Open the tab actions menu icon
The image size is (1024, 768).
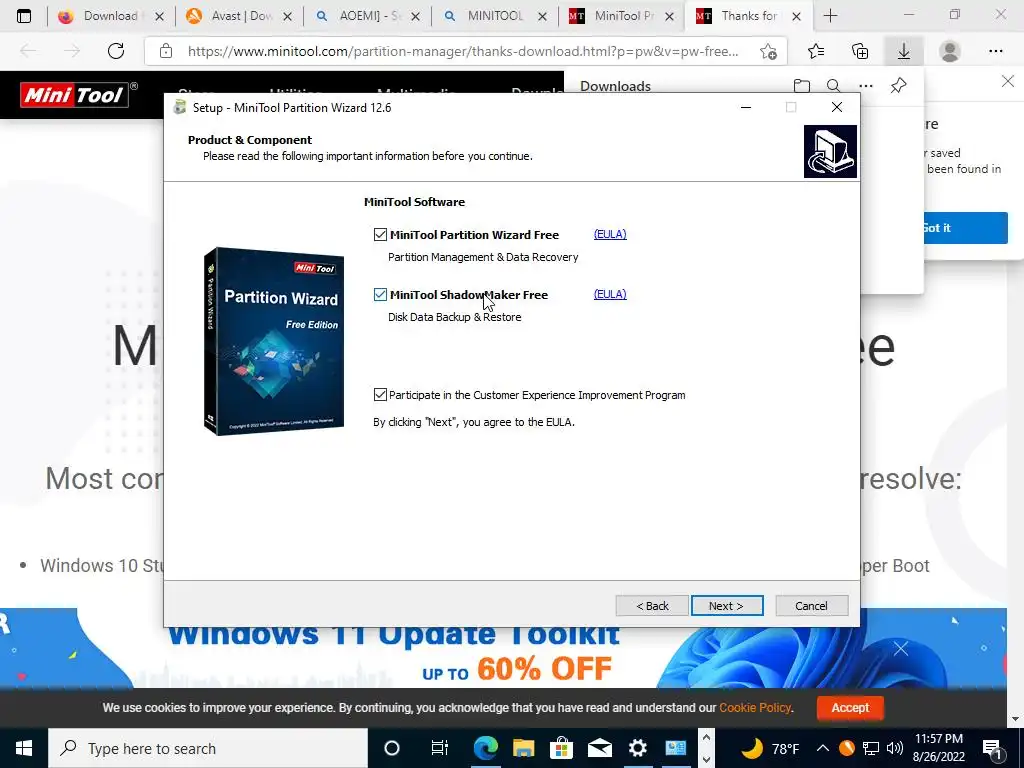[24, 16]
